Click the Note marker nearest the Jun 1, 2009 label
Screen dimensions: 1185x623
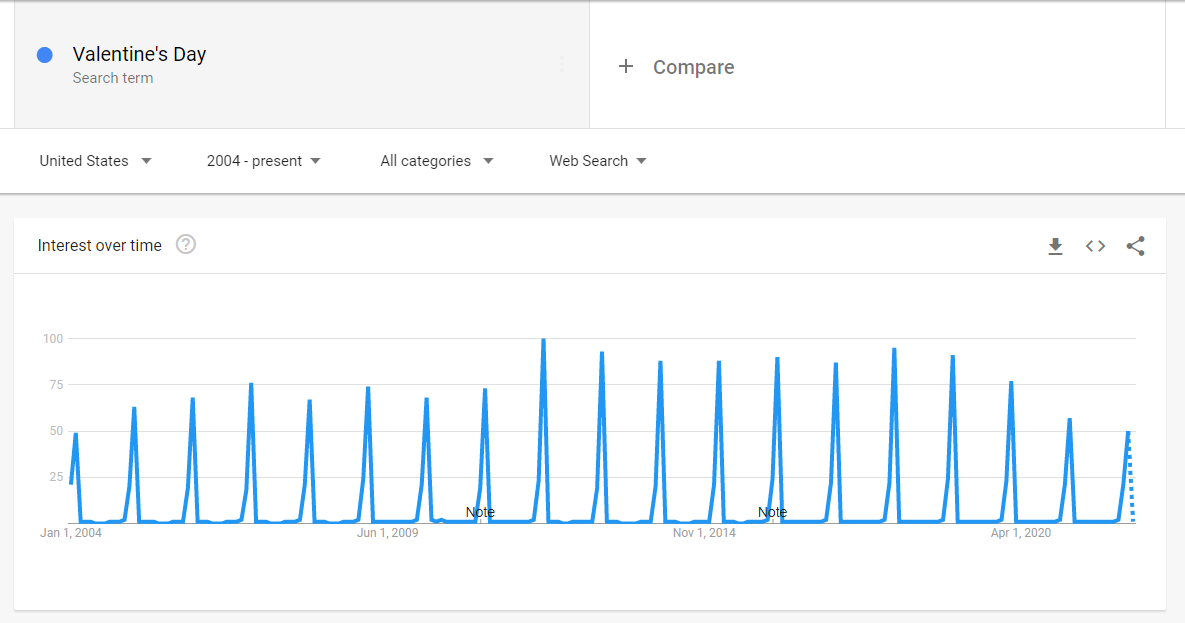(x=480, y=512)
